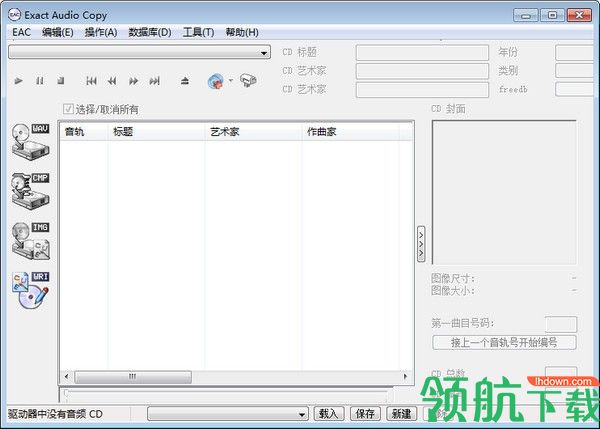Click the scrollbar left arrow
Screen dimensions: 600x429
point(67,377)
